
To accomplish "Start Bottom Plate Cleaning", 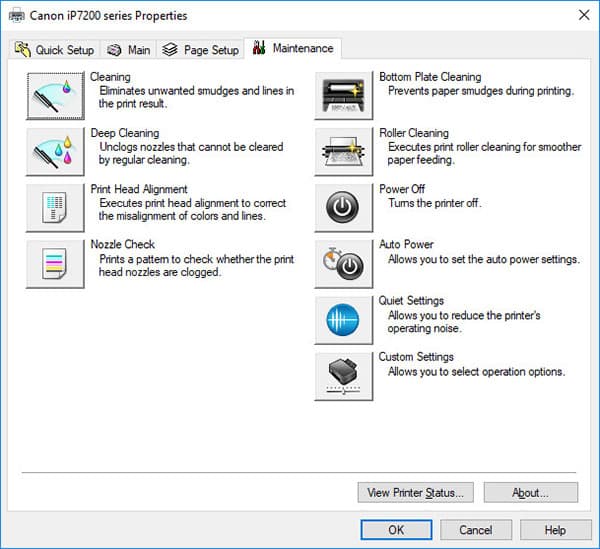I will (x=344, y=96).
